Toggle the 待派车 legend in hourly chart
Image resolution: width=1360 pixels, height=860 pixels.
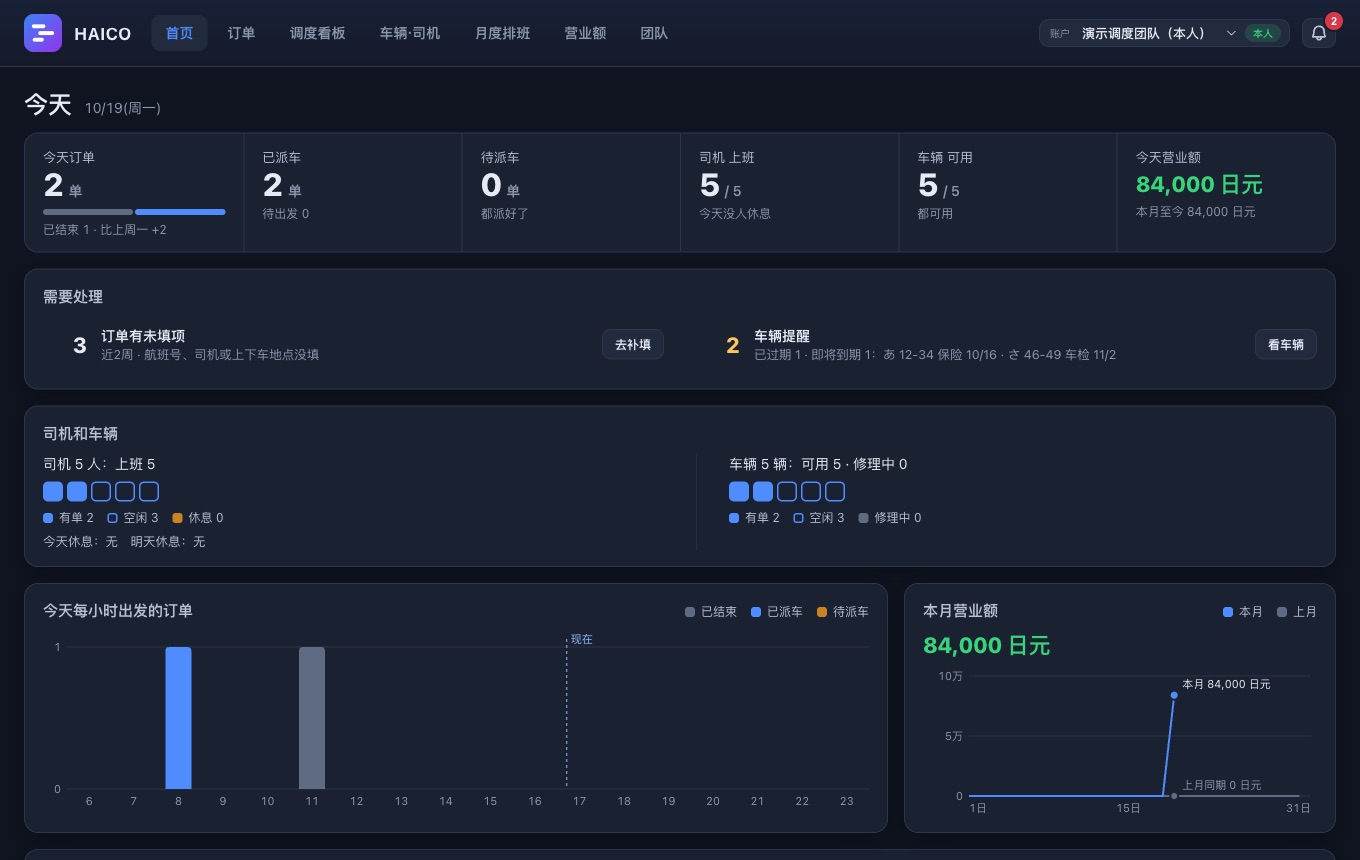(843, 612)
